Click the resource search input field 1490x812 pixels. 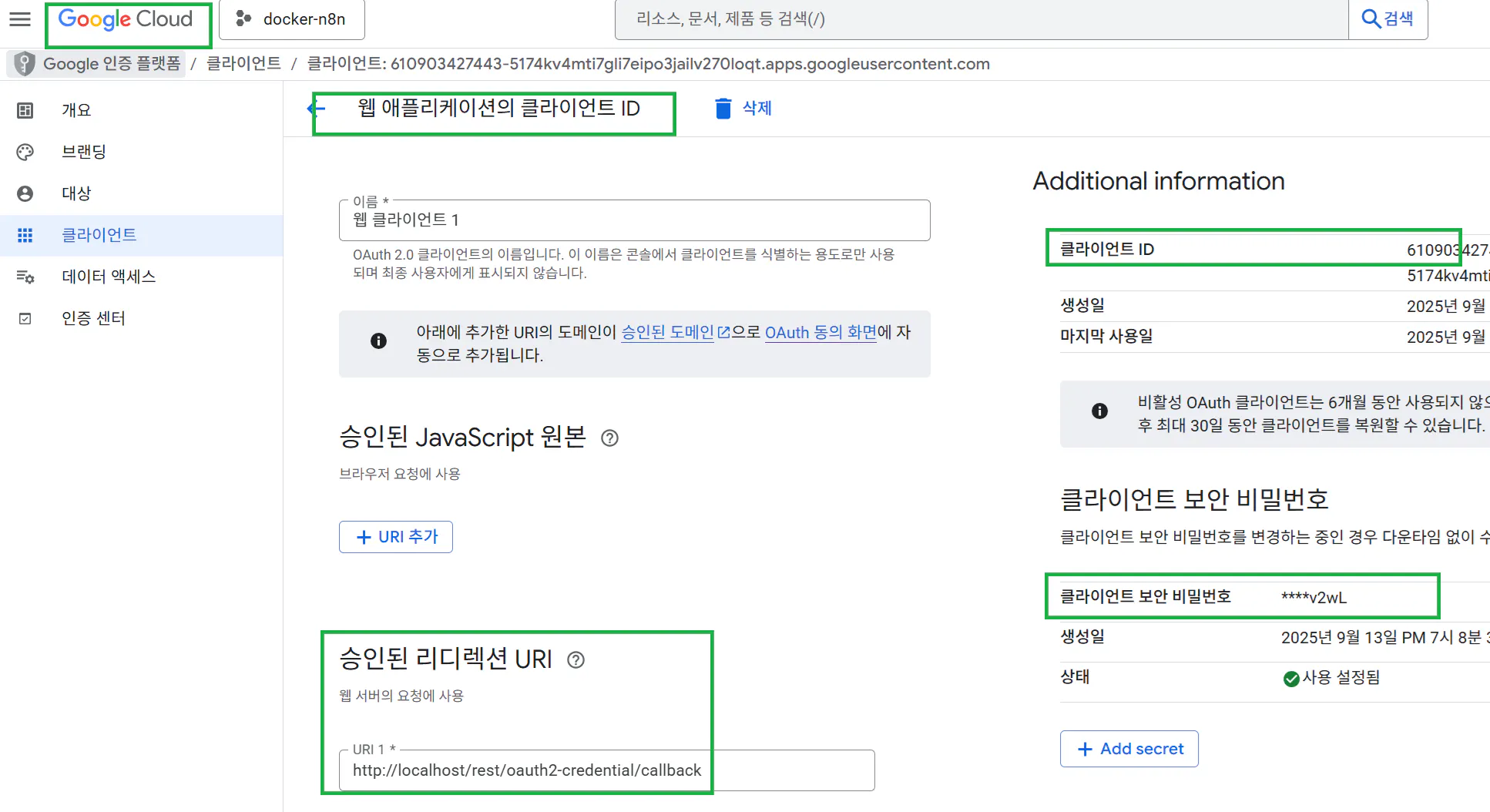[x=982, y=19]
